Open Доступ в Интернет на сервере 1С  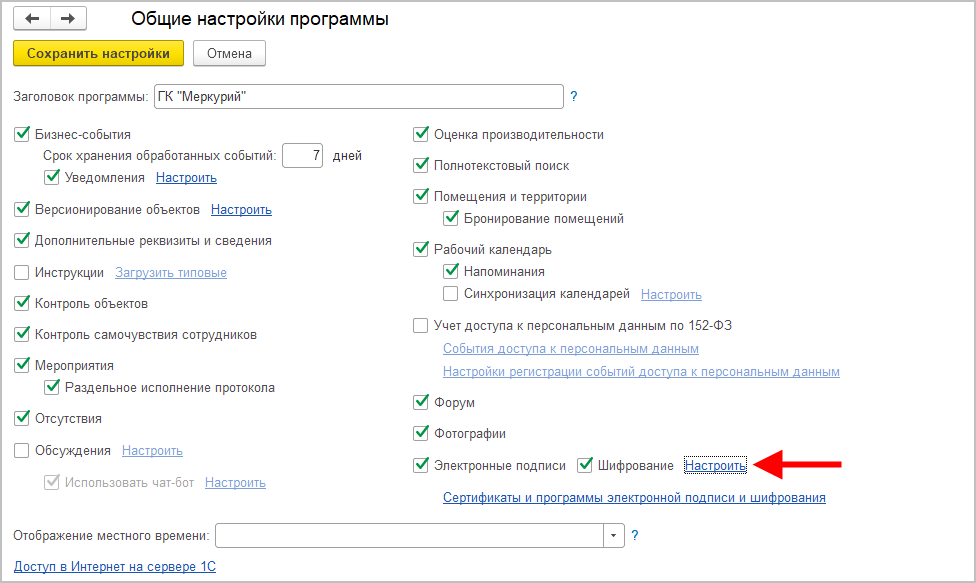point(115,567)
